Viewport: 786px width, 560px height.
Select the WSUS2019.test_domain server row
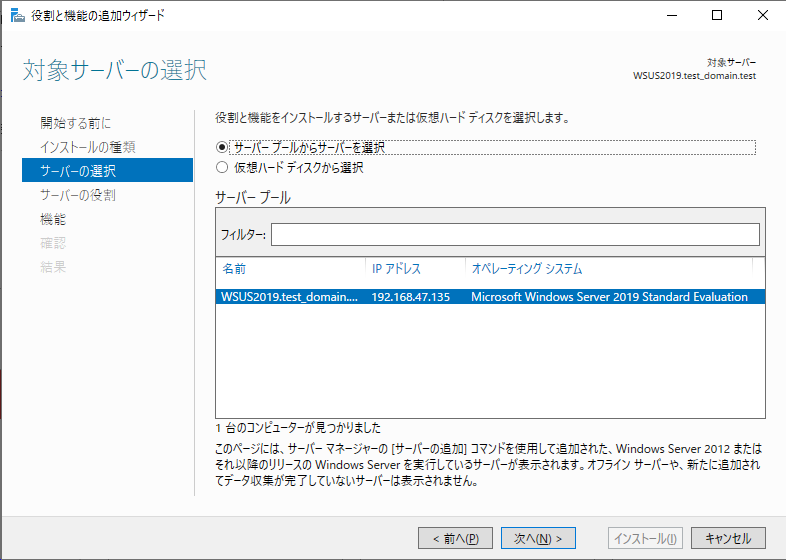[x=490, y=297]
